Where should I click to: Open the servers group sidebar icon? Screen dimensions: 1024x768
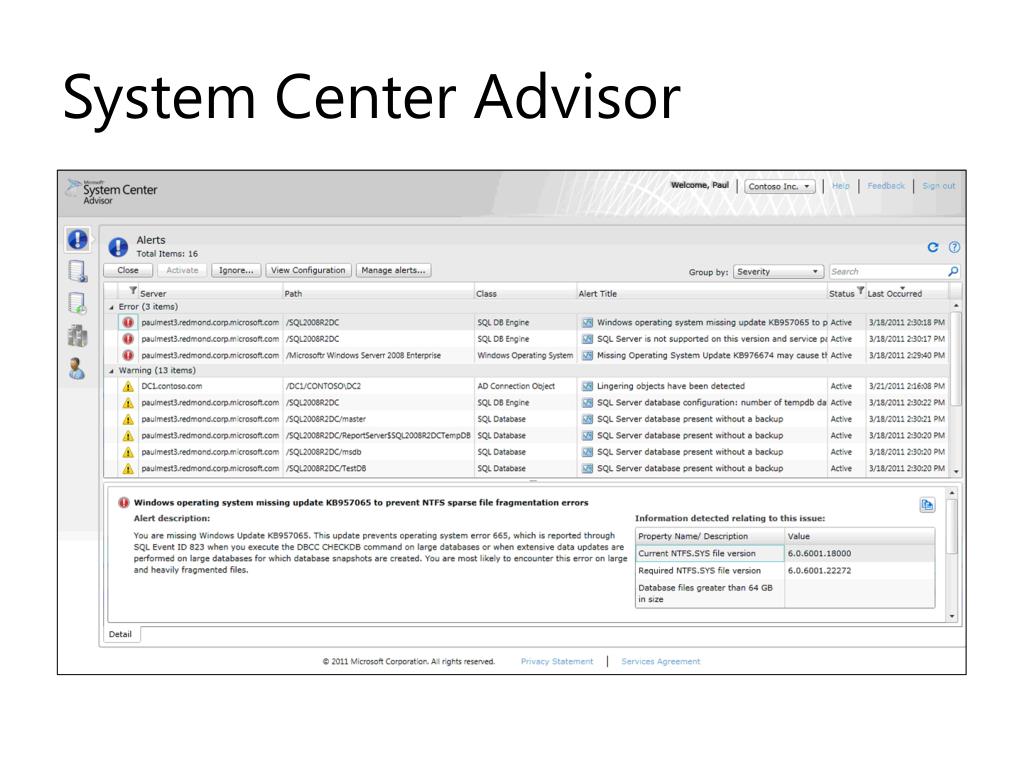pos(77,336)
